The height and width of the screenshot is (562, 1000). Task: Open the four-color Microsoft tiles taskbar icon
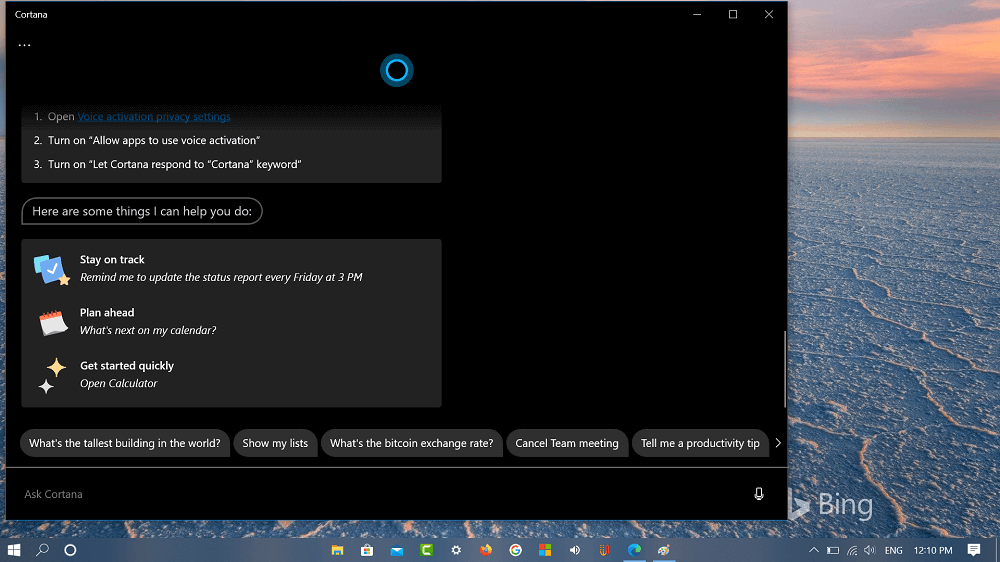pos(545,550)
